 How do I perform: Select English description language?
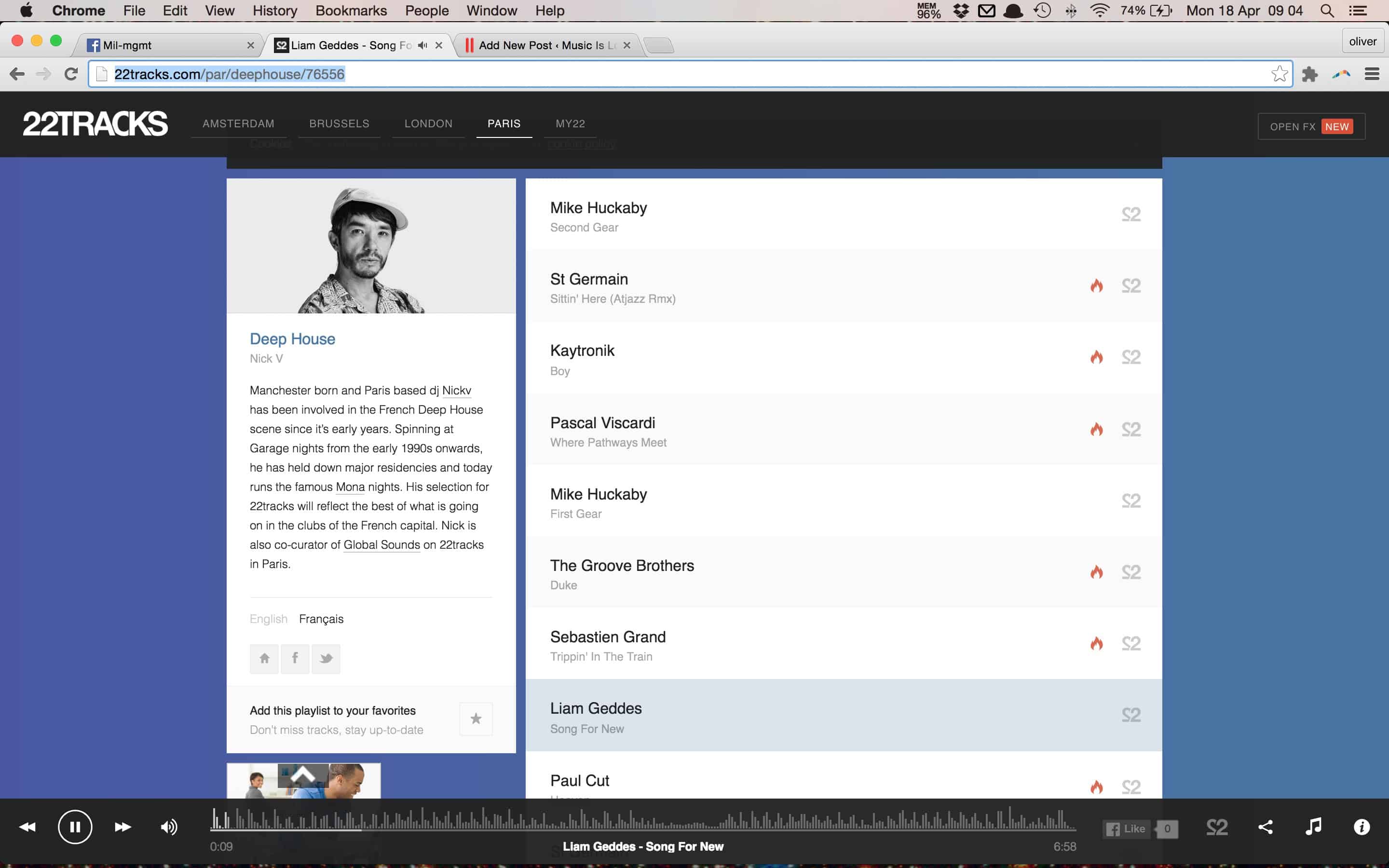pyautogui.click(x=268, y=619)
